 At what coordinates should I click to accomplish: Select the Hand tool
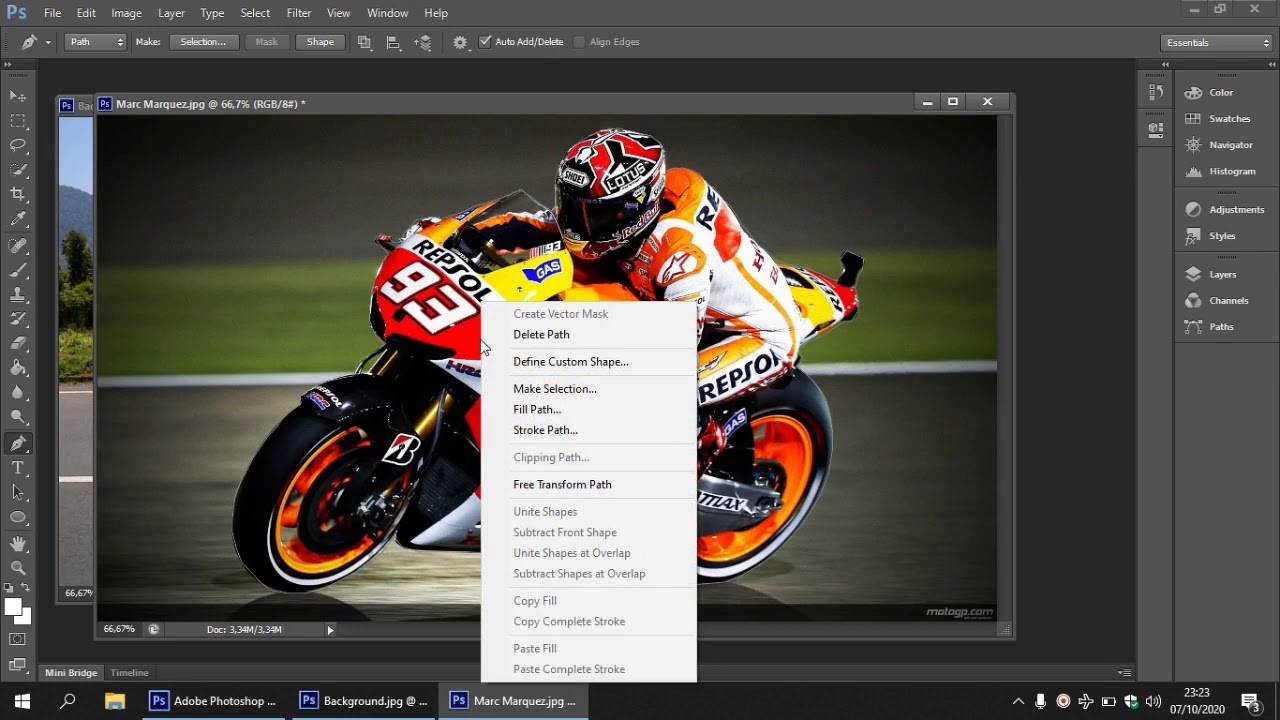[x=18, y=544]
